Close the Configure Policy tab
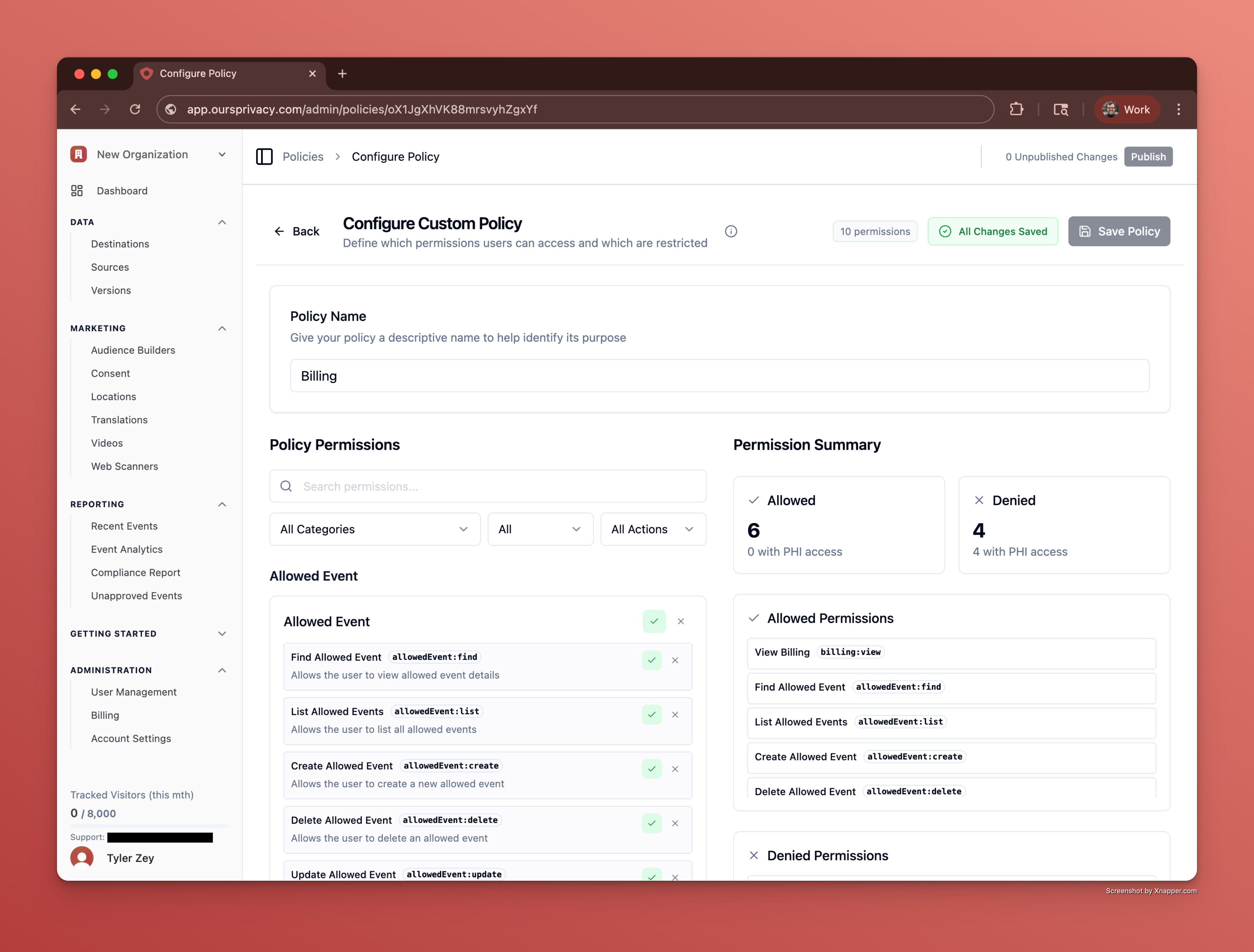 (312, 74)
